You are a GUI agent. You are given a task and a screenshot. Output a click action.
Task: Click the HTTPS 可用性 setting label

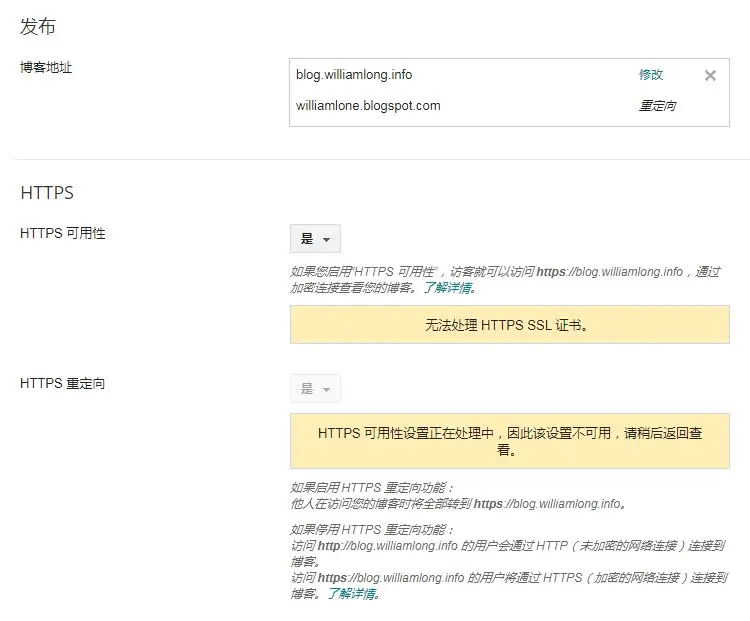[62, 234]
